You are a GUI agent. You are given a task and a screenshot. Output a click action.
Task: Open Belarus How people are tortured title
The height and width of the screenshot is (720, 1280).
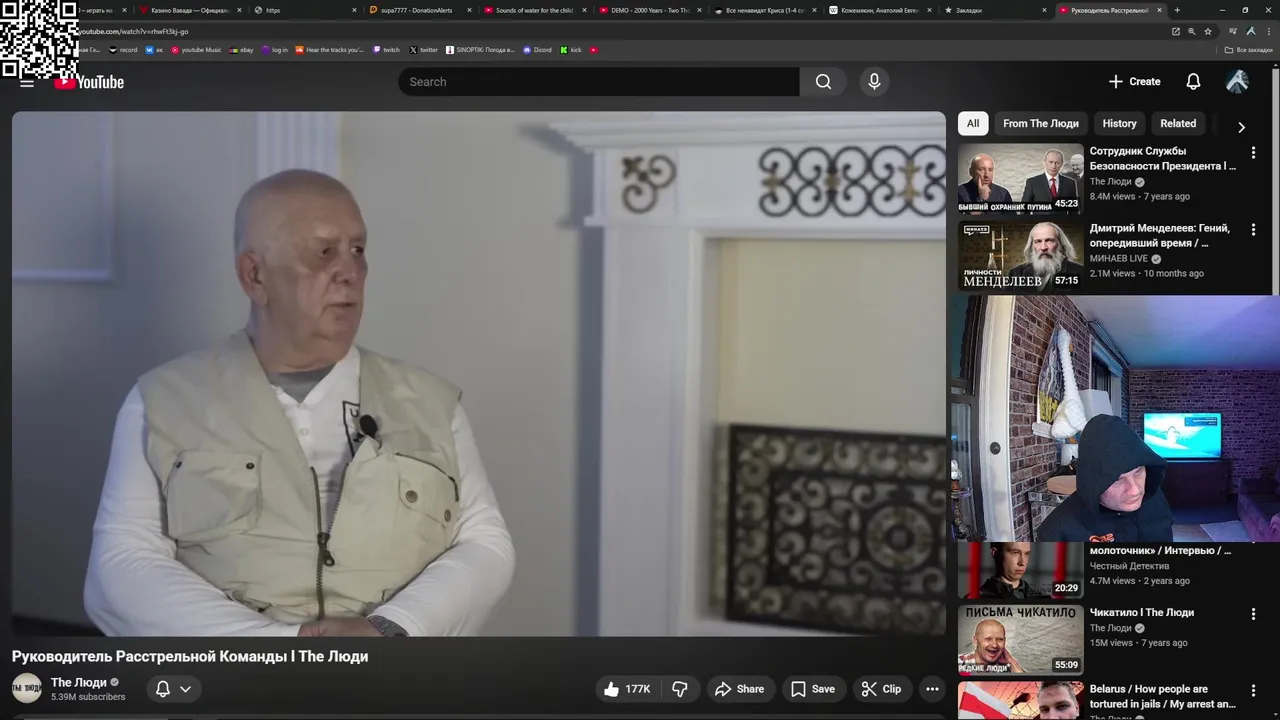coord(1163,696)
